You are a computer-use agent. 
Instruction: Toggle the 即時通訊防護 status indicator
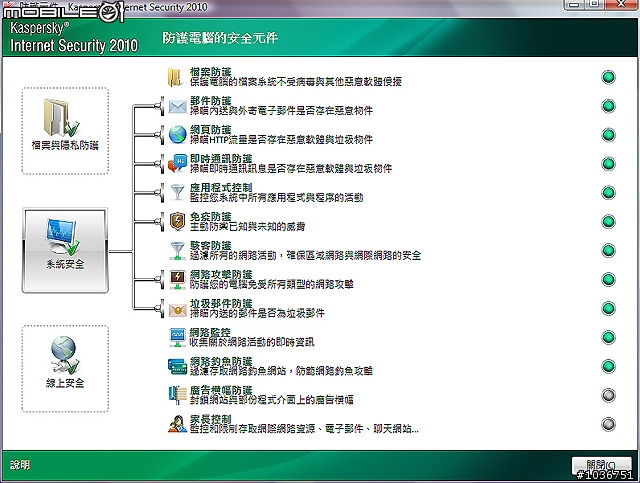tap(608, 164)
